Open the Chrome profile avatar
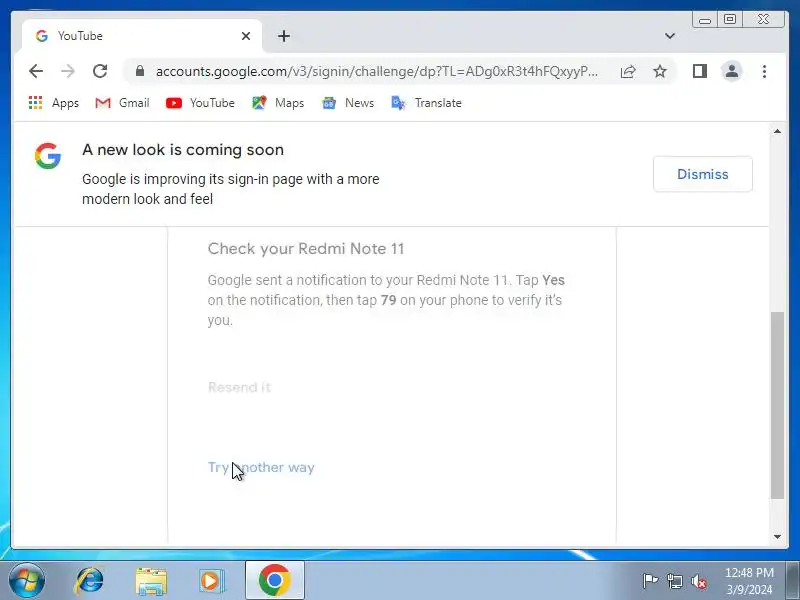Image resolution: width=800 pixels, height=600 pixels. tap(732, 71)
